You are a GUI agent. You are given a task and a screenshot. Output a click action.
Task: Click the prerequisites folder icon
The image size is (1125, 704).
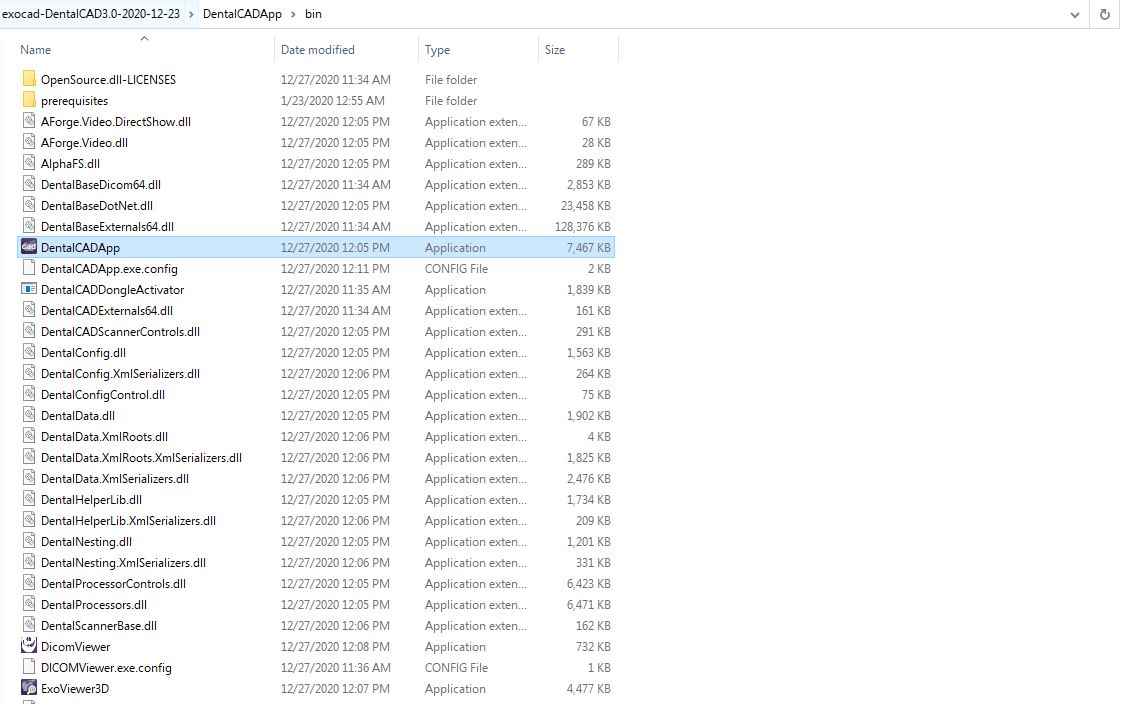pos(29,100)
